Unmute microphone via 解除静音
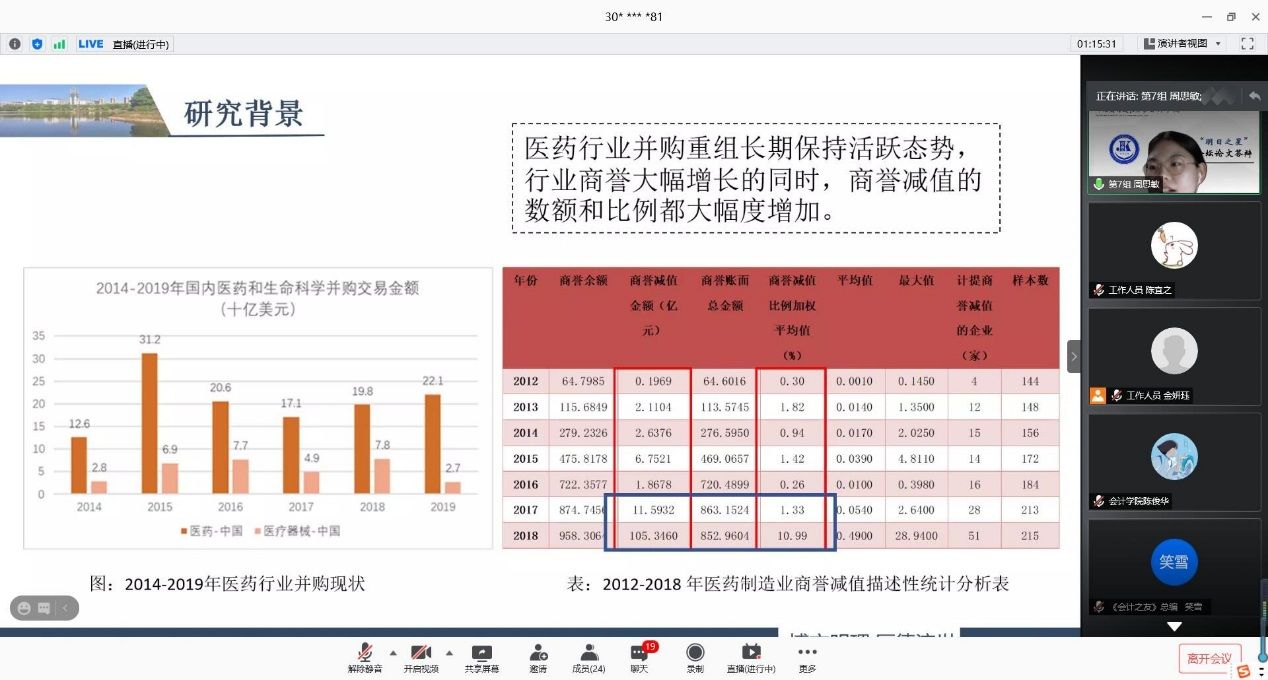Viewport: 1268px width, 680px height. point(365,657)
